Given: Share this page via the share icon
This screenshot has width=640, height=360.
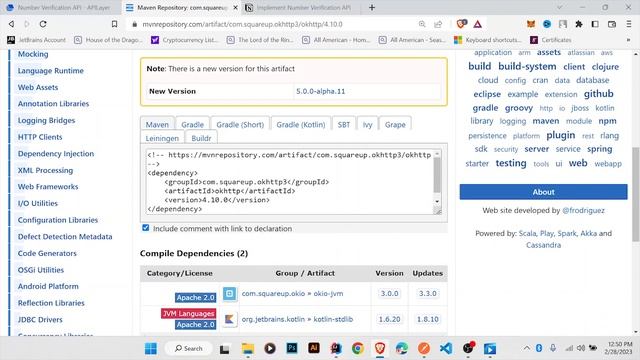Looking at the screenshot, I should tap(438, 24).
